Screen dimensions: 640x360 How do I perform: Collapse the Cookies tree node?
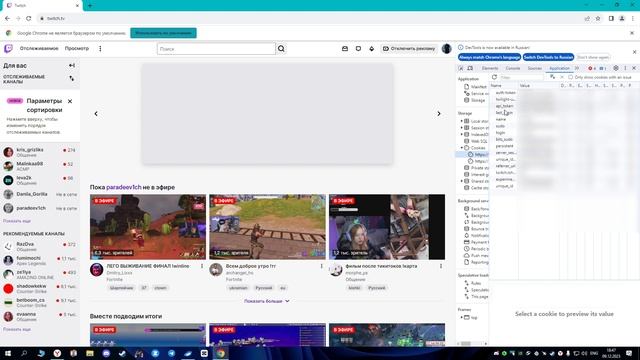pyautogui.click(x=462, y=148)
